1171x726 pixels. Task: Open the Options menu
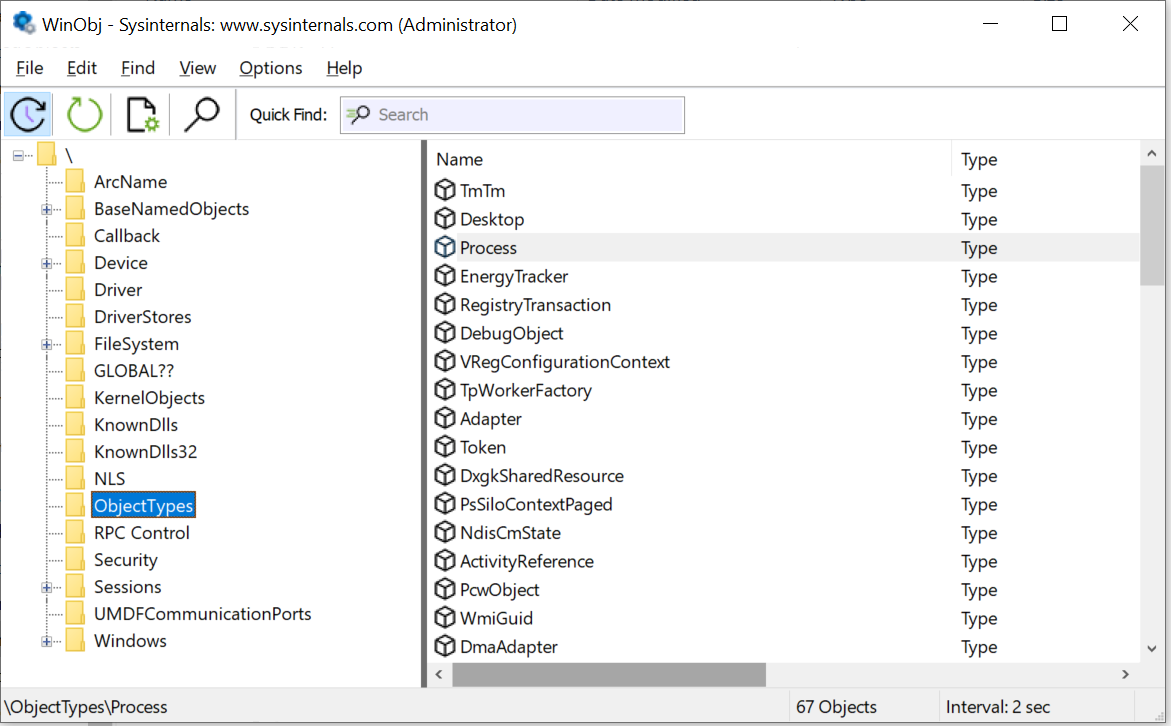[x=270, y=67]
